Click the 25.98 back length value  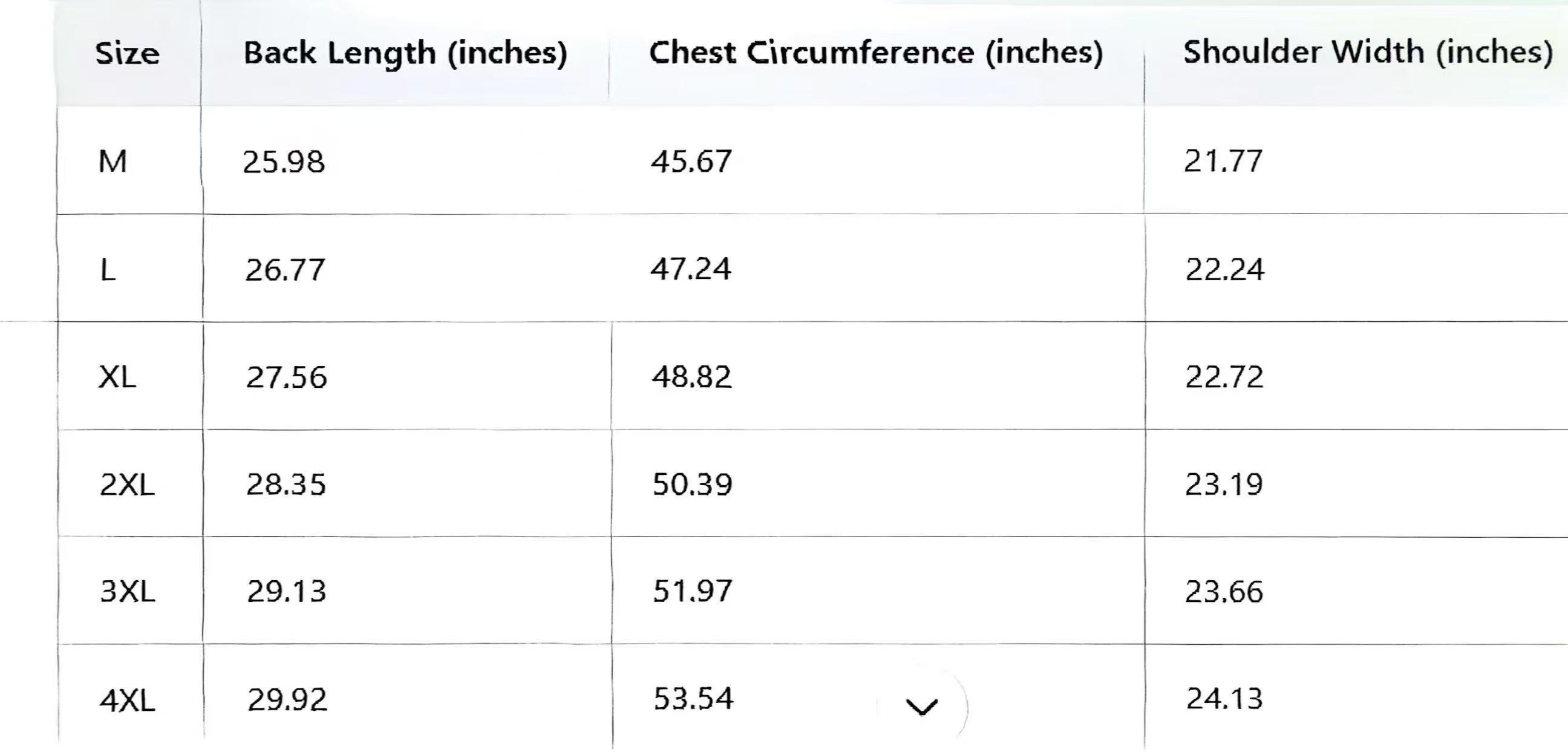click(x=284, y=162)
